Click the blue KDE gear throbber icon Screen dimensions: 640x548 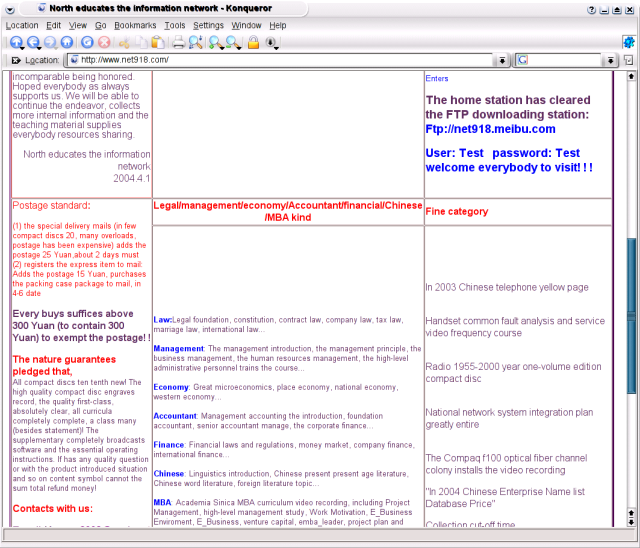tap(629, 42)
